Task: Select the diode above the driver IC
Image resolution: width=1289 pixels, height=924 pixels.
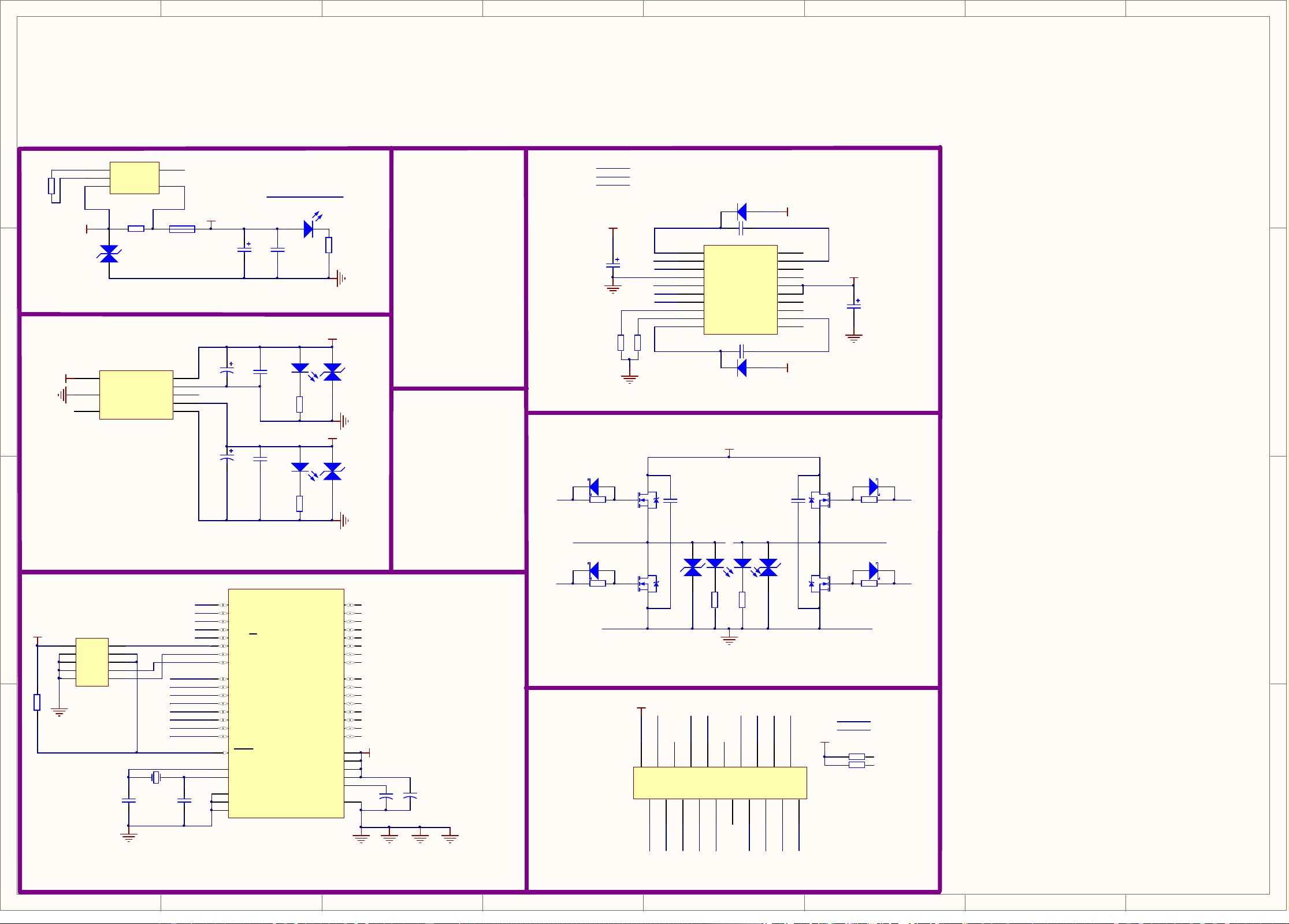Action: (741, 212)
